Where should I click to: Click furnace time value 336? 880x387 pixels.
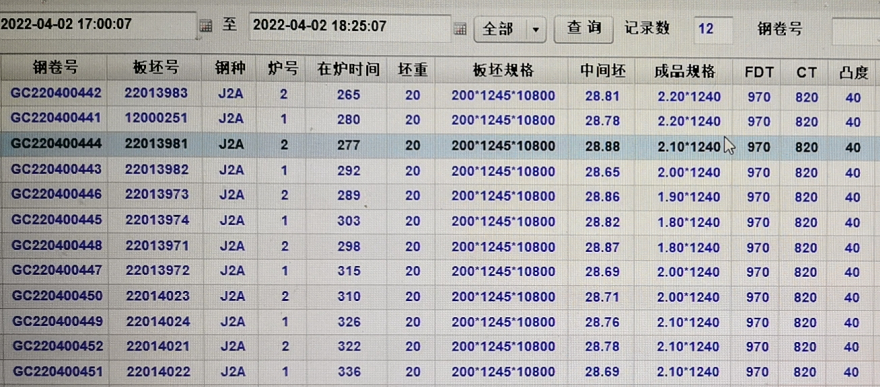coord(349,372)
